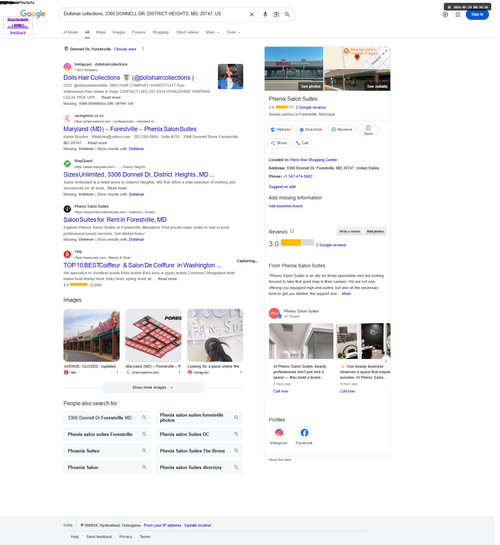Image resolution: width=500 pixels, height=545 pixels.
Task: Search Phenix Salon Suites DC suggestion
Action: (199, 434)
